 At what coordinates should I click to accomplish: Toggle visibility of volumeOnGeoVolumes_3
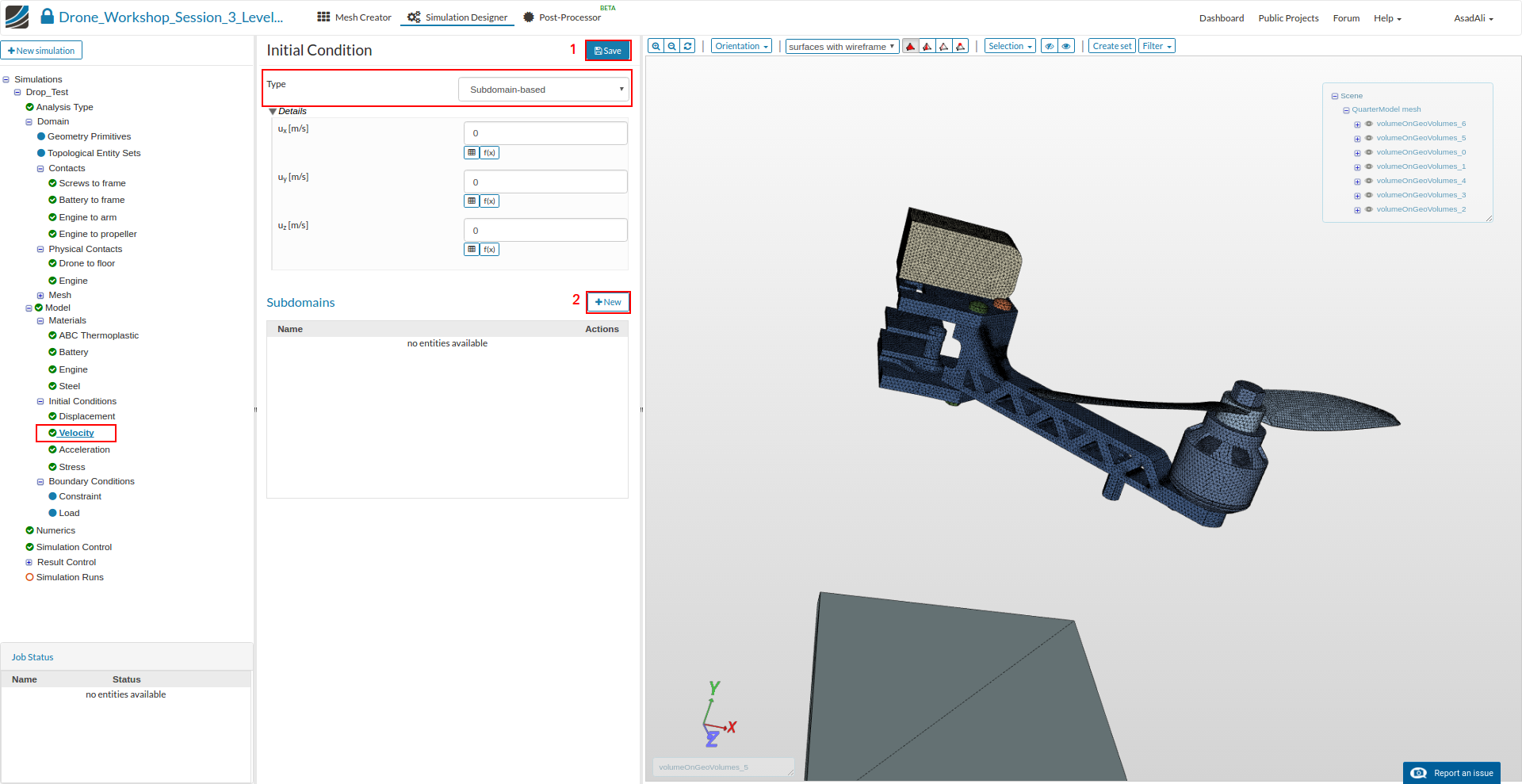tap(1369, 195)
